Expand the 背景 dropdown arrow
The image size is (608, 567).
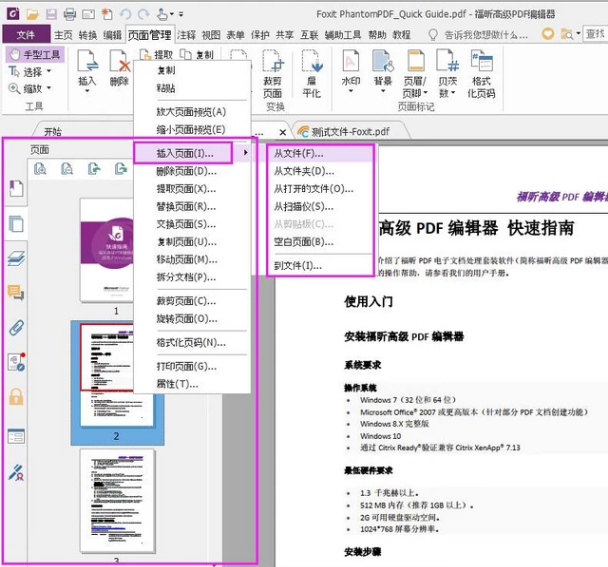coord(383,91)
